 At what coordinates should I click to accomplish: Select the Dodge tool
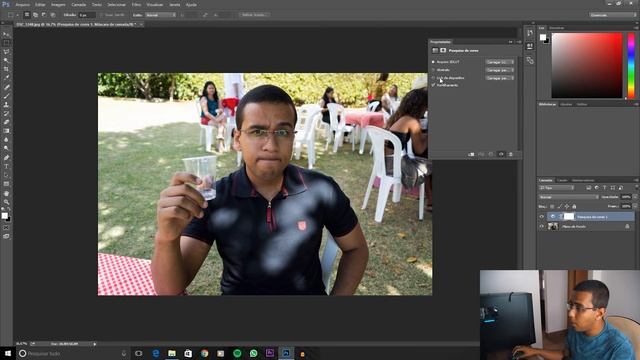pyautogui.click(x=6, y=149)
